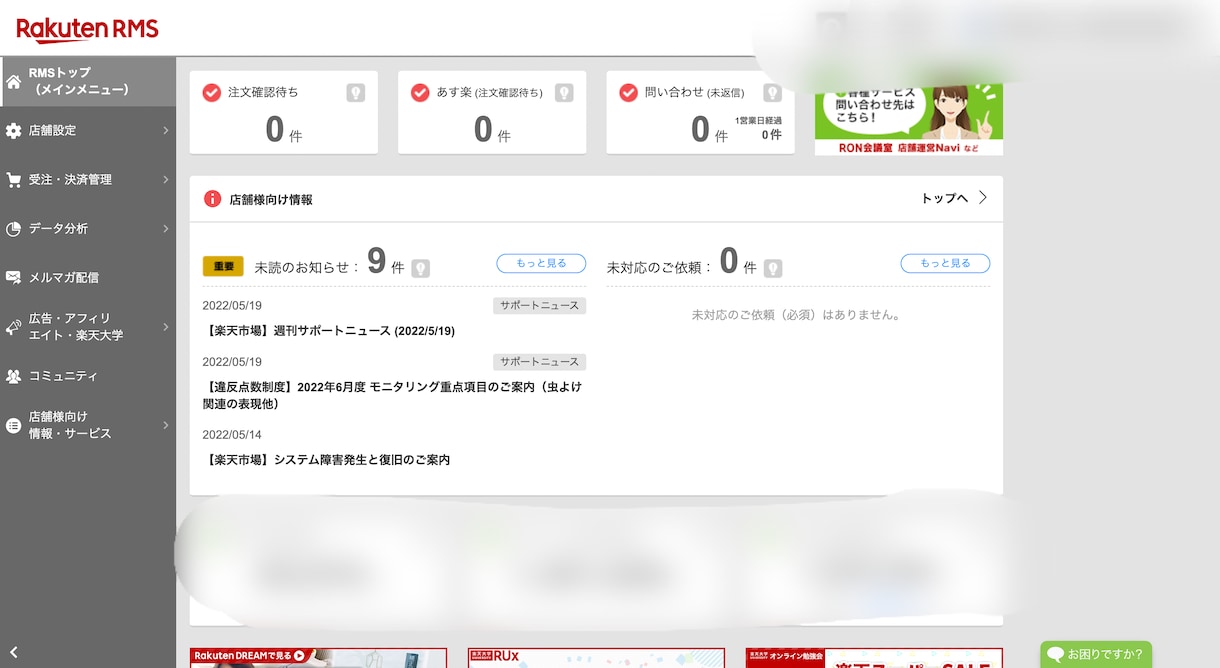Image resolution: width=1220 pixels, height=668 pixels.
Task: Click the Rakuten RMS logo
Action: (x=87, y=30)
